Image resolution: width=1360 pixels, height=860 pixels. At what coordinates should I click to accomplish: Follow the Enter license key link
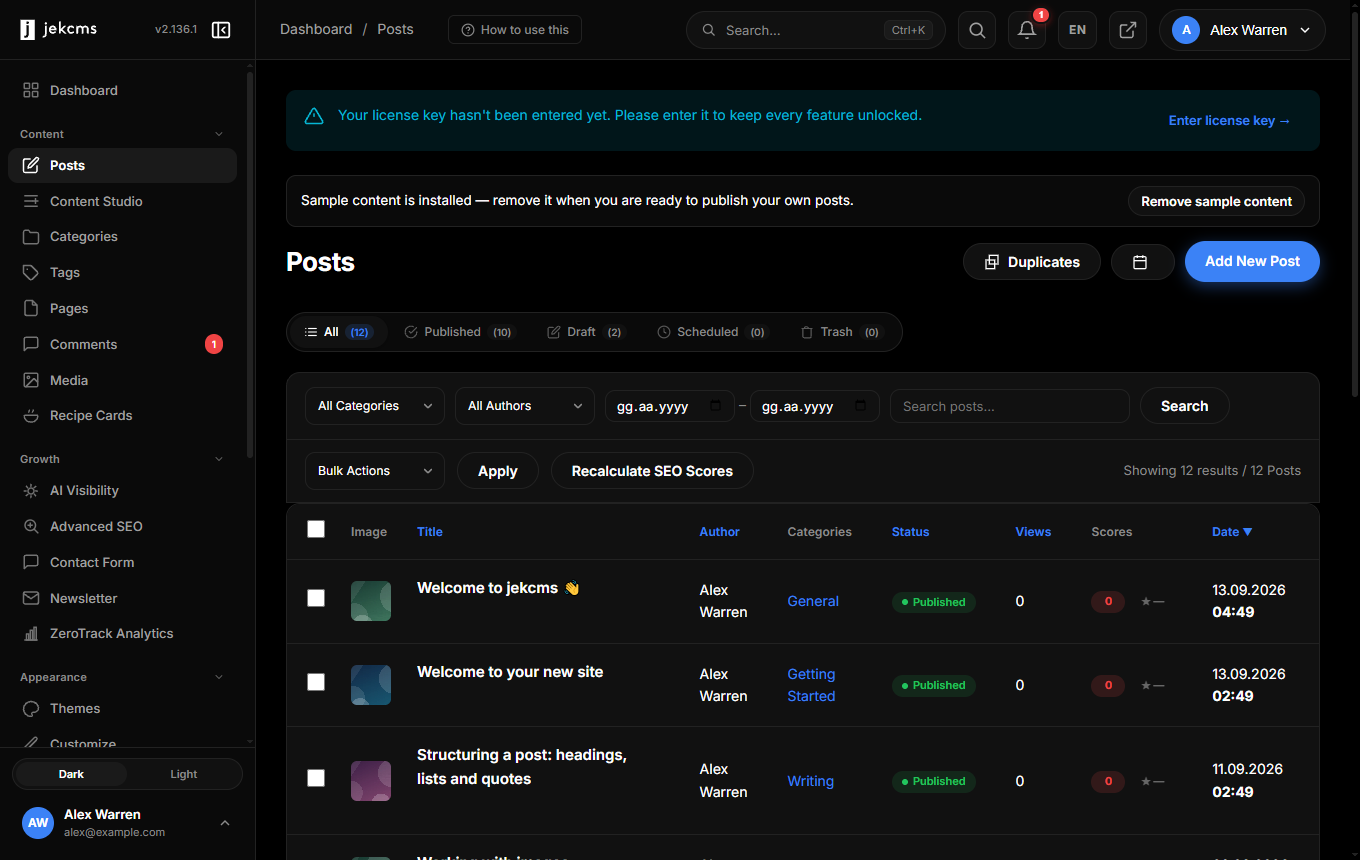(x=1230, y=121)
